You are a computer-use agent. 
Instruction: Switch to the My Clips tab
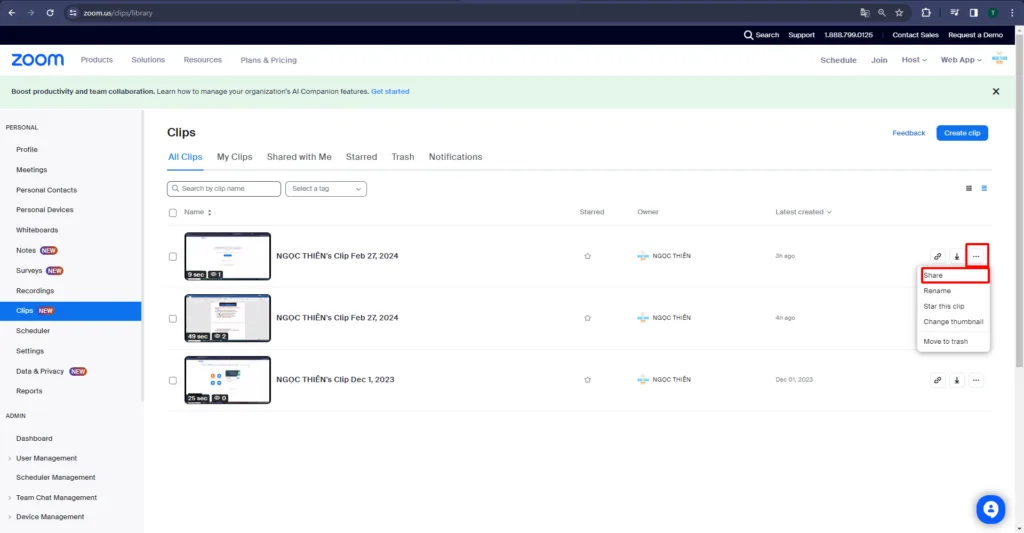tap(234, 157)
